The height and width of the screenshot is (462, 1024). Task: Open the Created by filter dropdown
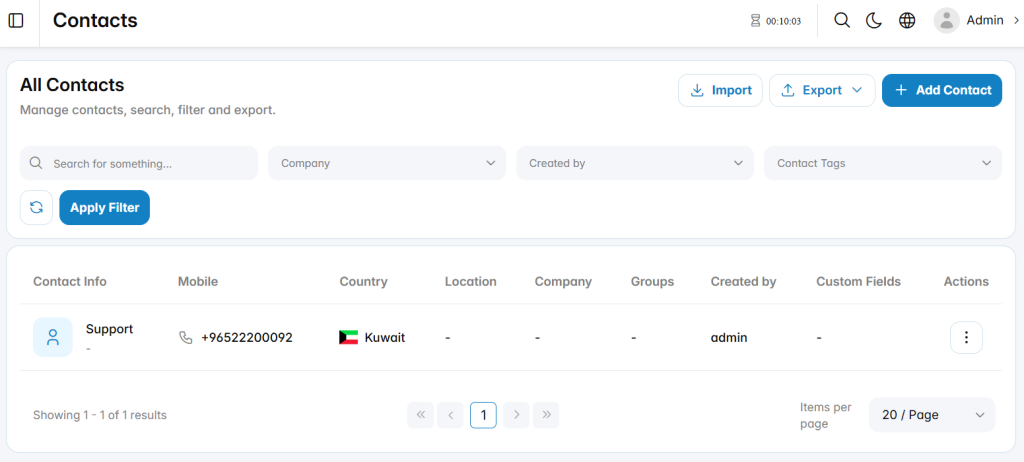pos(635,163)
